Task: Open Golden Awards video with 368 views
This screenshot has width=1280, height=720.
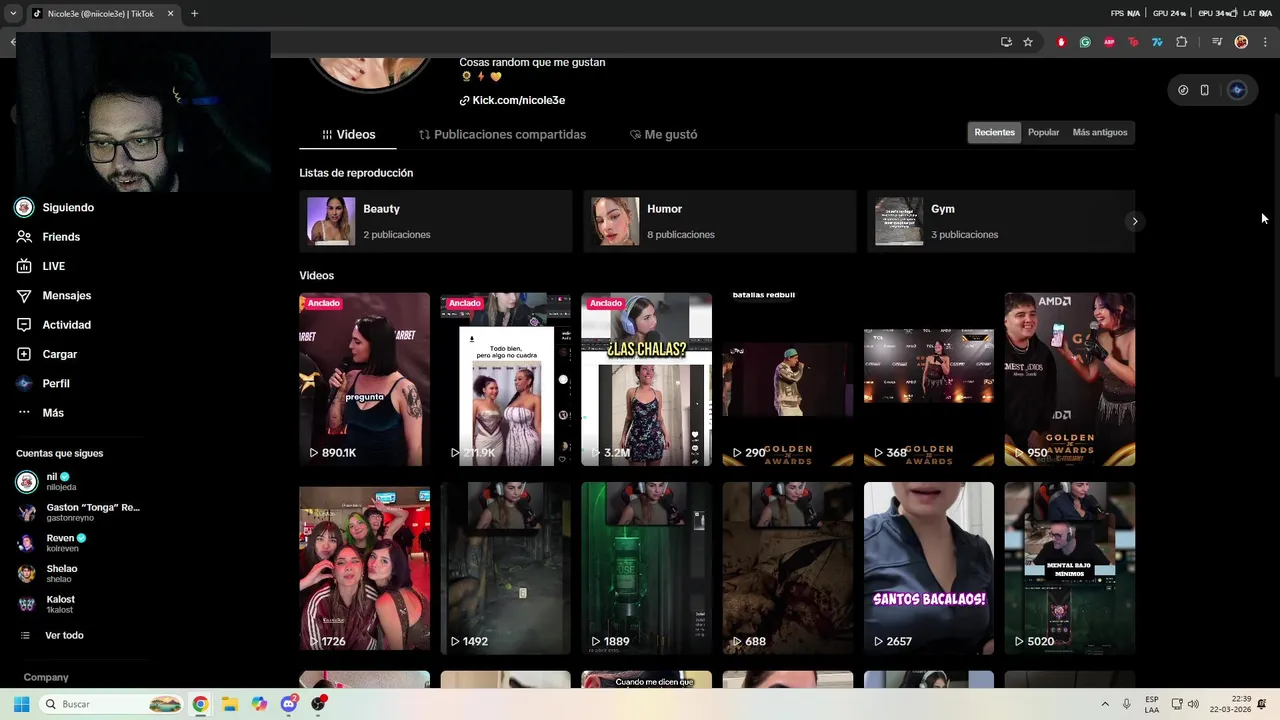Action: pos(929,379)
